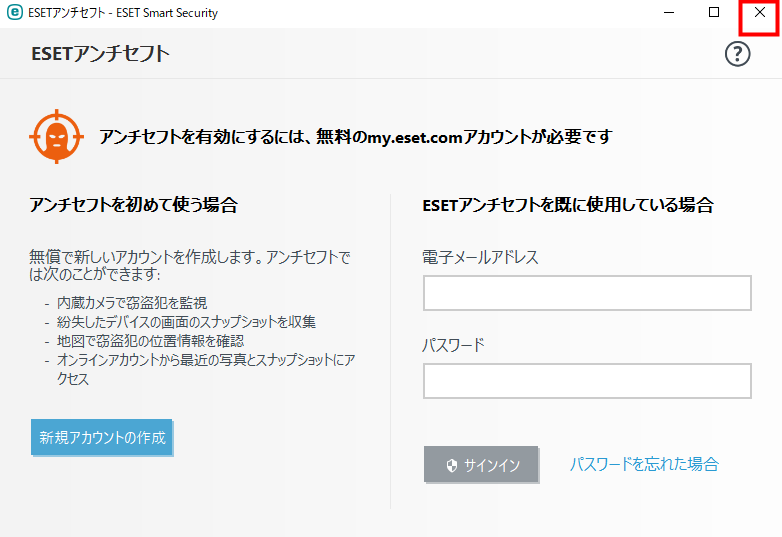Click the bullet 地図で窃盗犯の位置情報を確認
This screenshot has width=782, height=537.
point(150,341)
